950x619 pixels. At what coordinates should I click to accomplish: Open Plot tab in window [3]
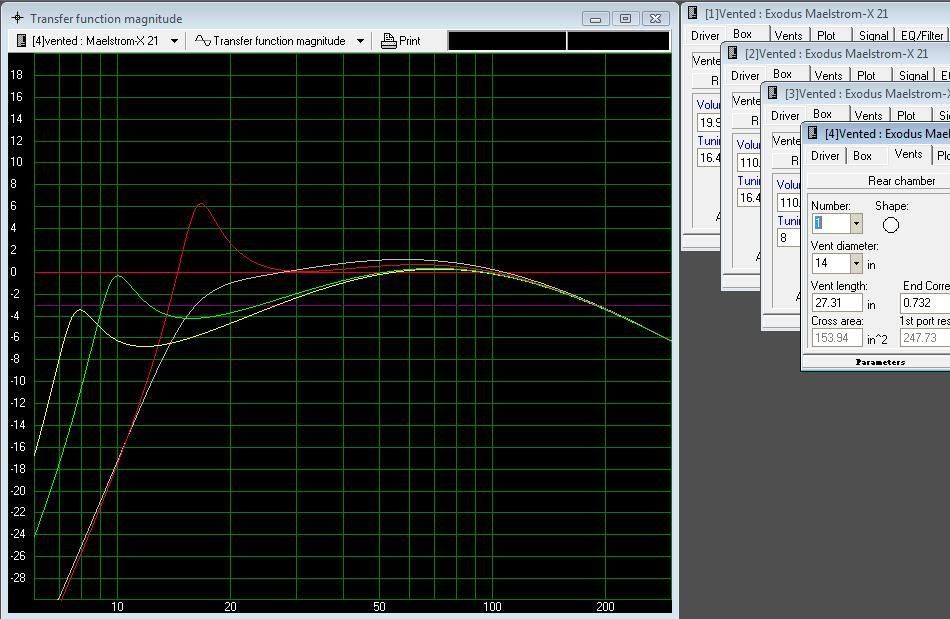click(x=906, y=116)
